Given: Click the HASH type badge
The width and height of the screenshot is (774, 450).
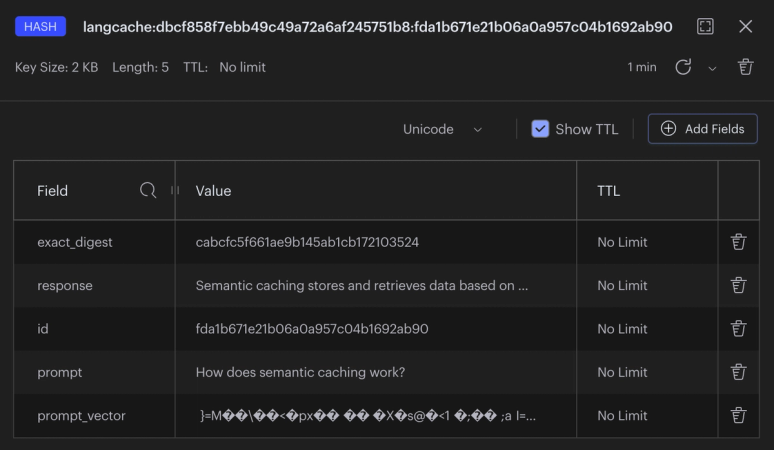Looking at the screenshot, I should [40, 27].
